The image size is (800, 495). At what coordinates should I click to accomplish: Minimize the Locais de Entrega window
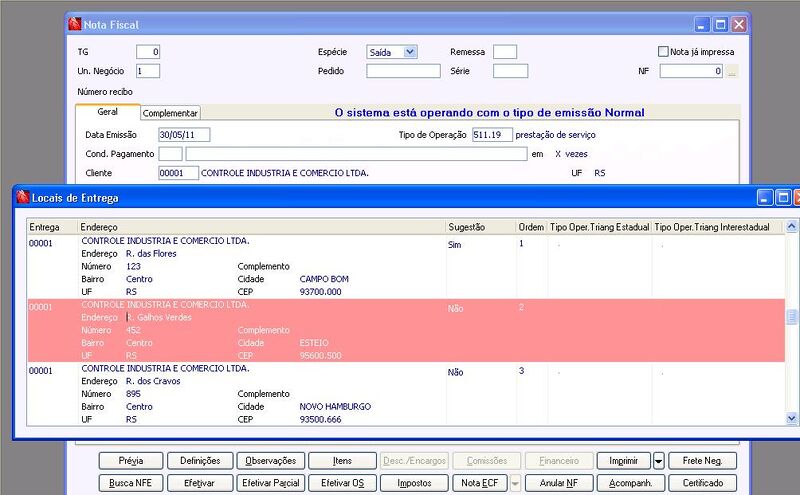(x=764, y=197)
